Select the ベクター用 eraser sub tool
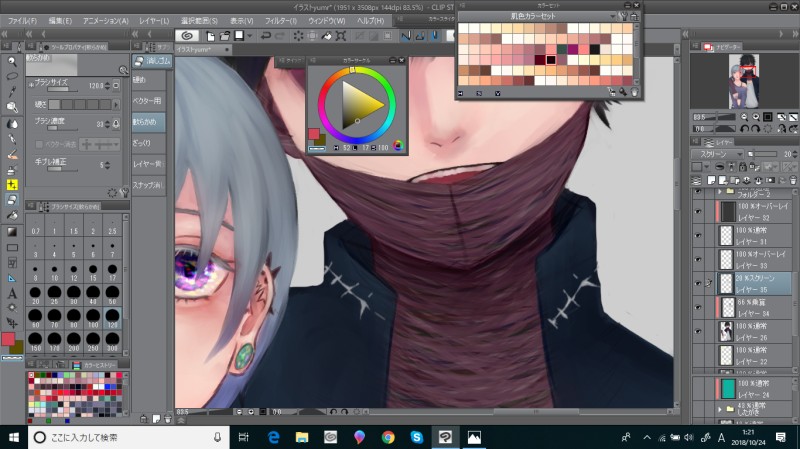The width and height of the screenshot is (800, 449). [149, 101]
